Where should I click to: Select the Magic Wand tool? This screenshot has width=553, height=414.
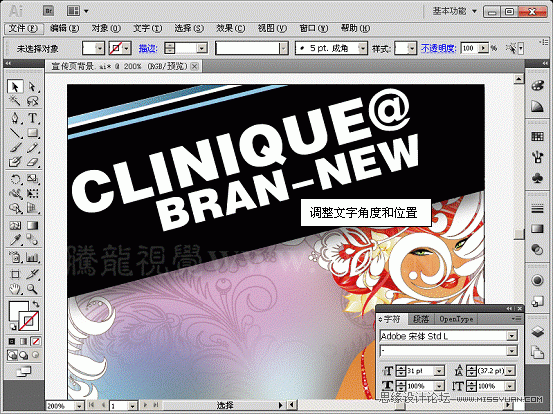click(15, 102)
